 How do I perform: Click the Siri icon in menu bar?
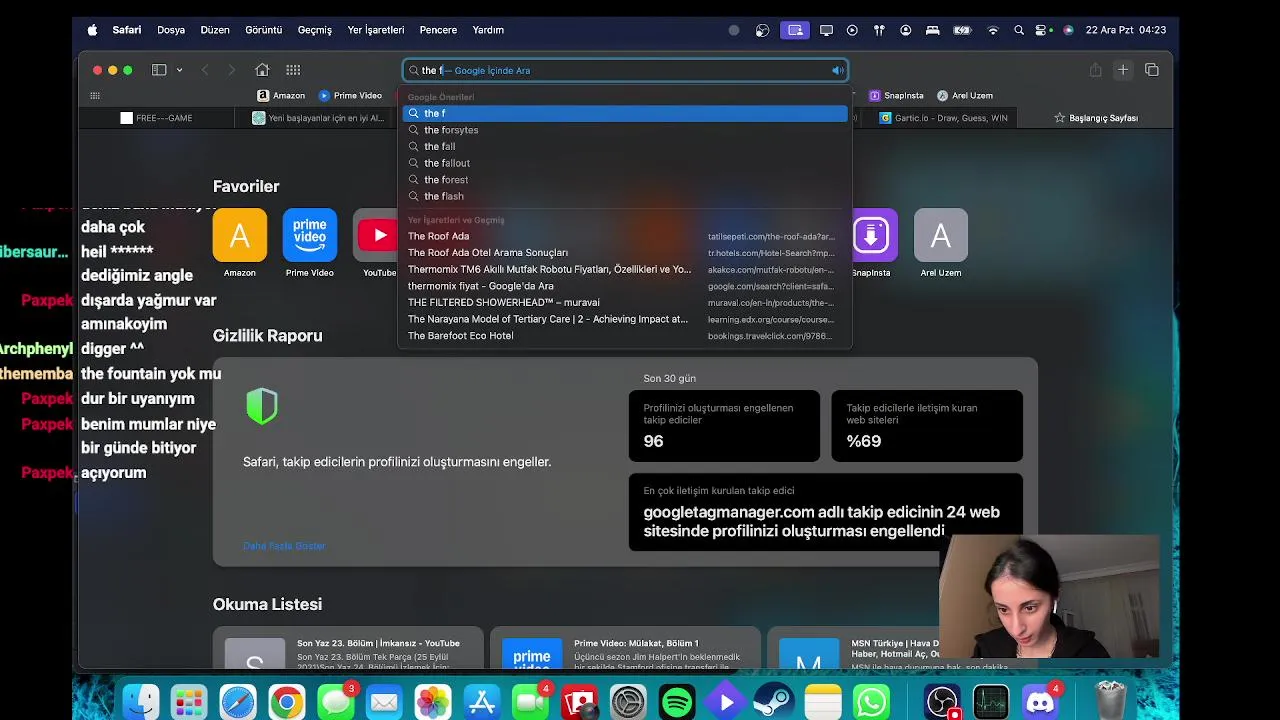click(x=1068, y=30)
